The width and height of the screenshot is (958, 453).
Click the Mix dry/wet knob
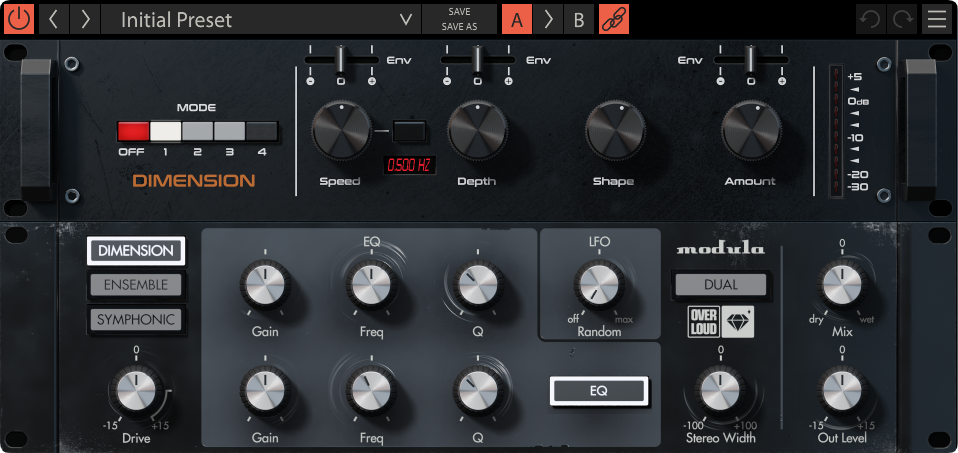pos(842,285)
